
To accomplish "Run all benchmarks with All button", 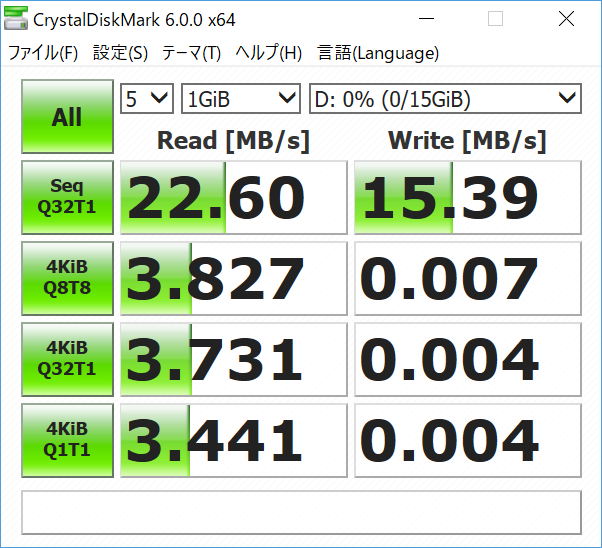I will (x=67, y=117).
